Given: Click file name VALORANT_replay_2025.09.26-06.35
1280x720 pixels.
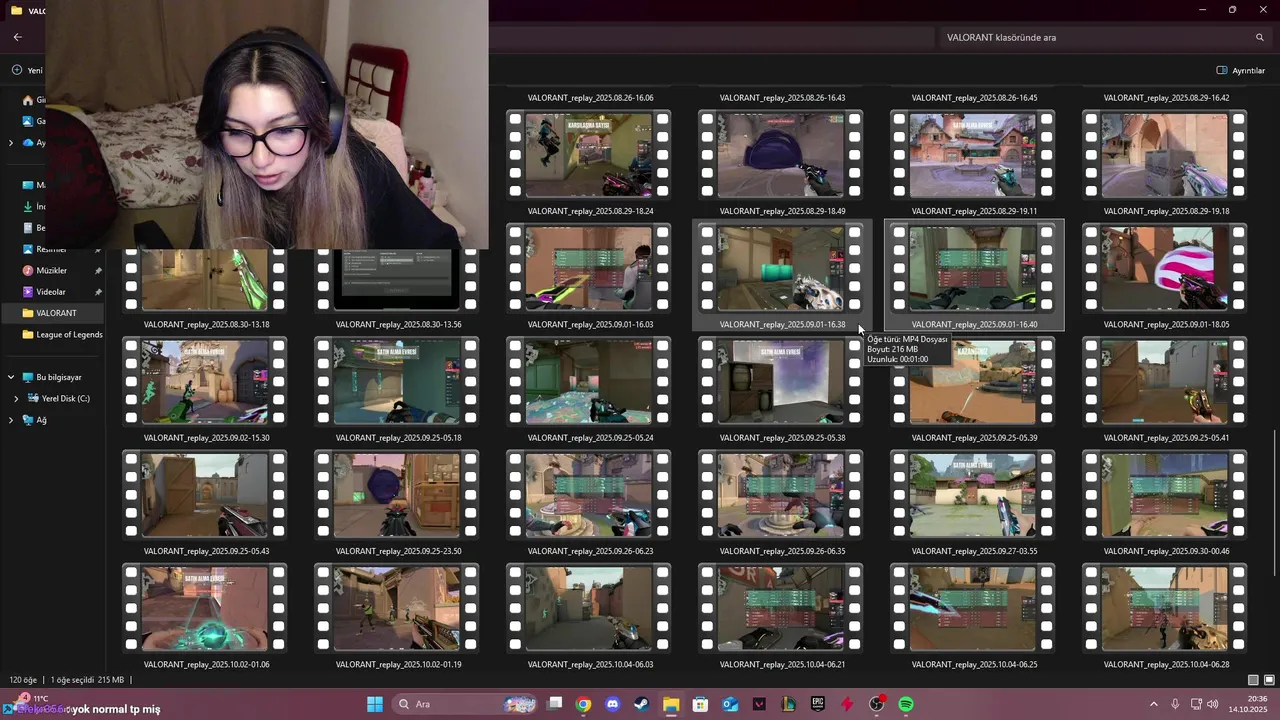Looking at the screenshot, I should tap(782, 551).
